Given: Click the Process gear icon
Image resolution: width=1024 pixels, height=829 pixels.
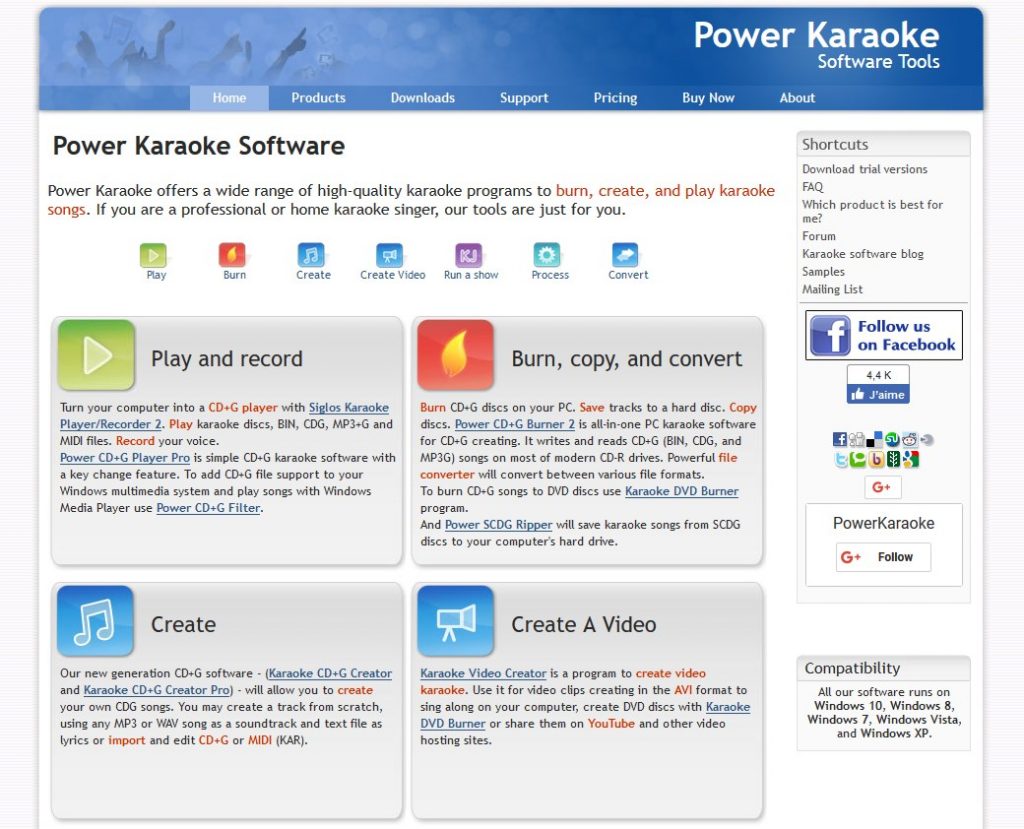Looking at the screenshot, I should click(548, 253).
